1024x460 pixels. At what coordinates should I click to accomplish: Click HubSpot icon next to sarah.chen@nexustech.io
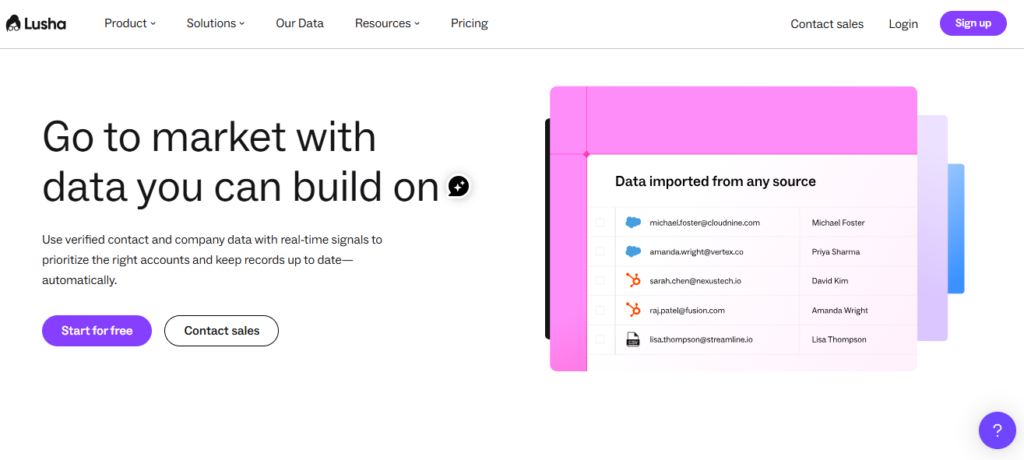point(633,281)
